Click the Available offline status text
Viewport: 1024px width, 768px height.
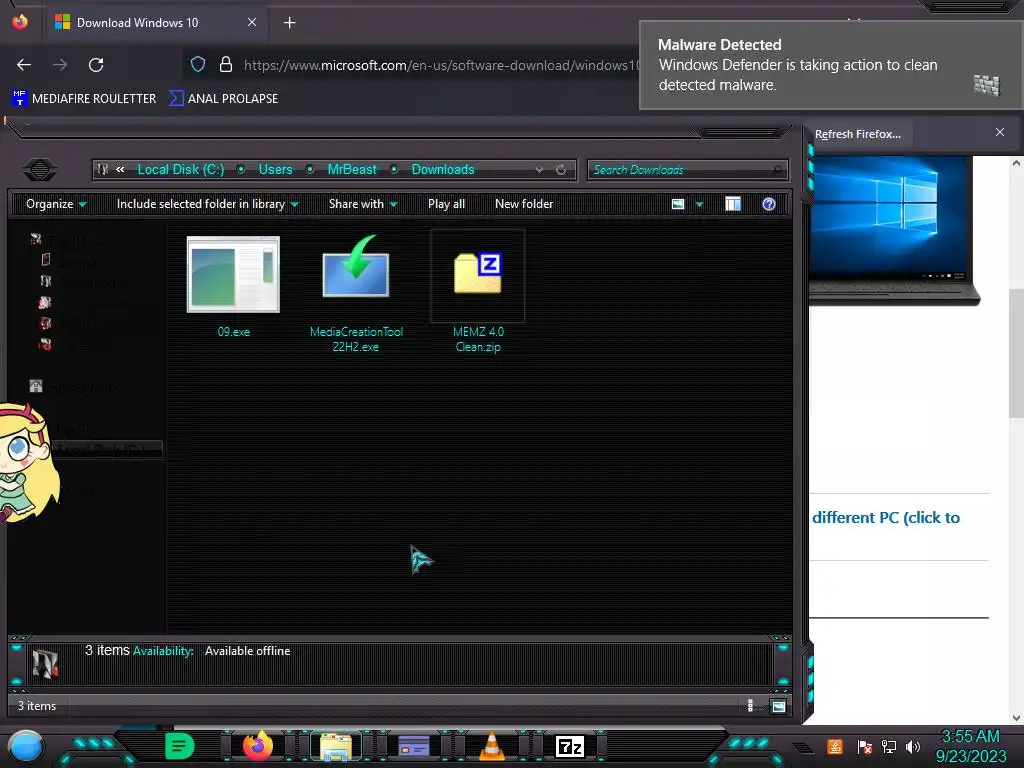point(248,651)
